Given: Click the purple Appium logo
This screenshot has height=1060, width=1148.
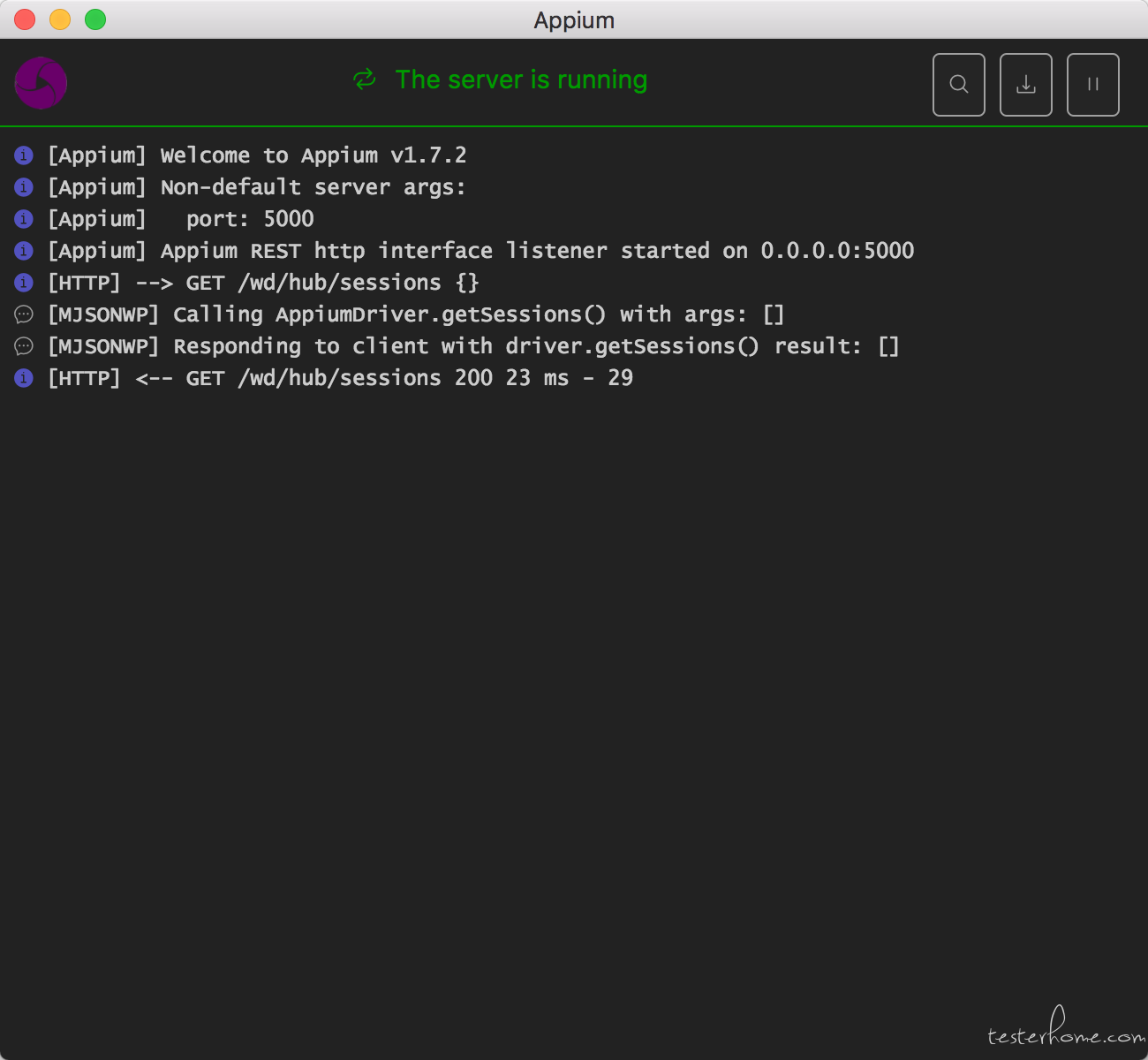Looking at the screenshot, I should [41, 83].
